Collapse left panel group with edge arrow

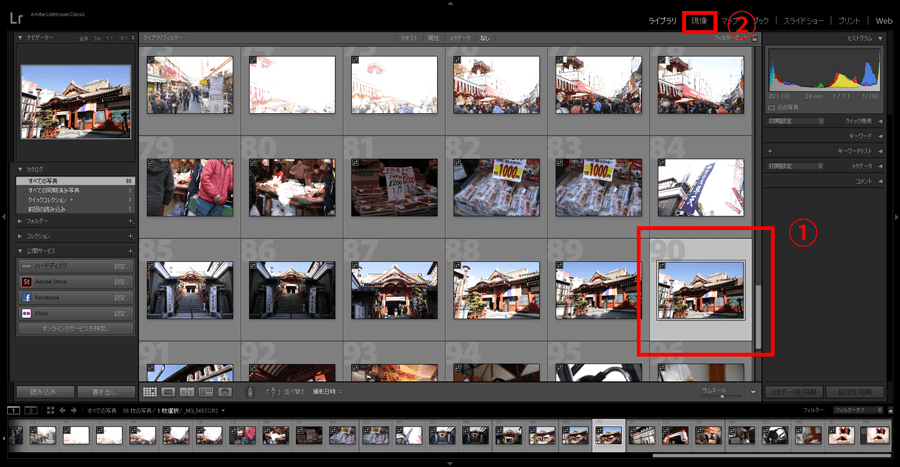point(3,217)
